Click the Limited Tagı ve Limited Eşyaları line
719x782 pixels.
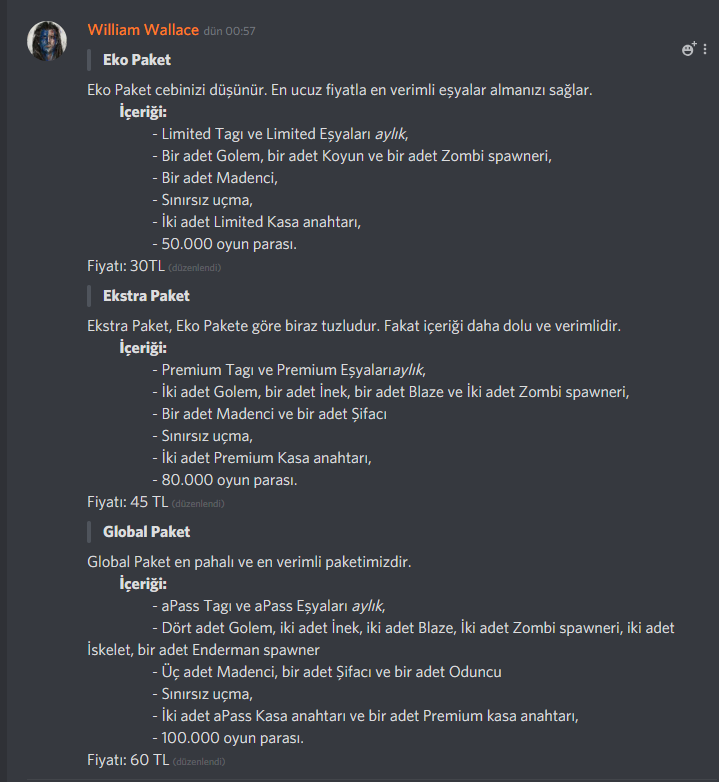click(x=281, y=134)
